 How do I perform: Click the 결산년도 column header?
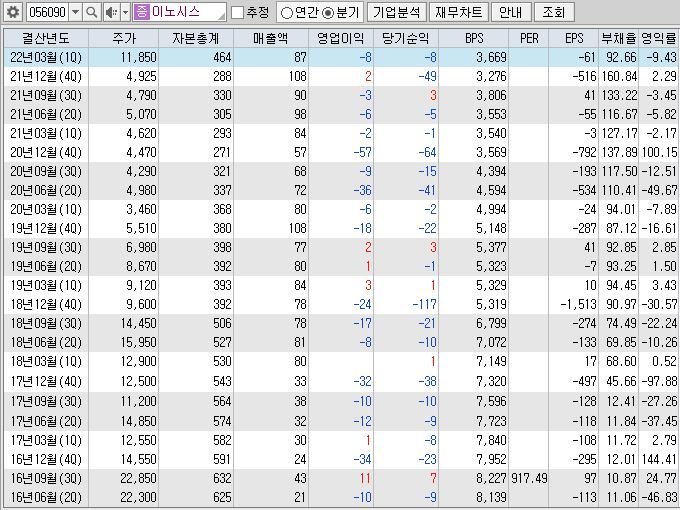tap(46, 38)
